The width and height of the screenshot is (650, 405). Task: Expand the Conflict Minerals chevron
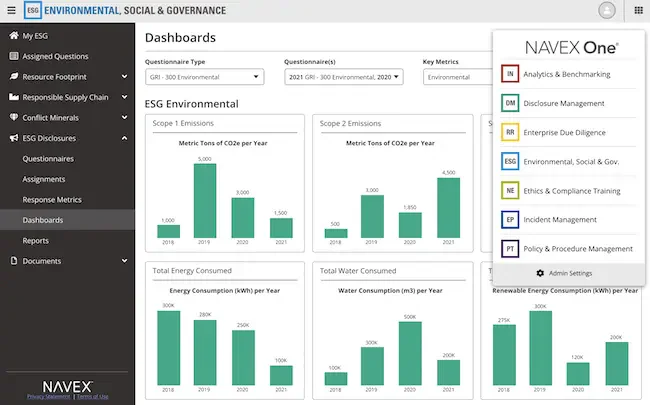[124, 117]
